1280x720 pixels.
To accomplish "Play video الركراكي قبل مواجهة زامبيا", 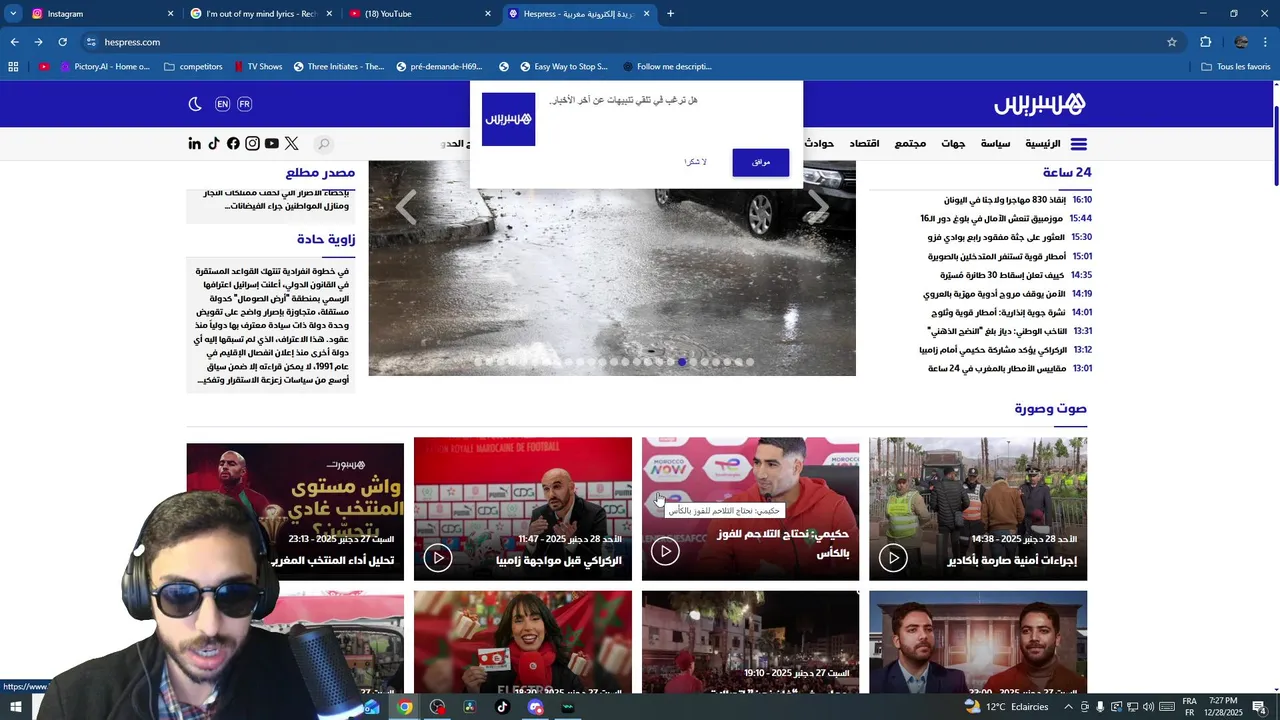I will [437, 558].
